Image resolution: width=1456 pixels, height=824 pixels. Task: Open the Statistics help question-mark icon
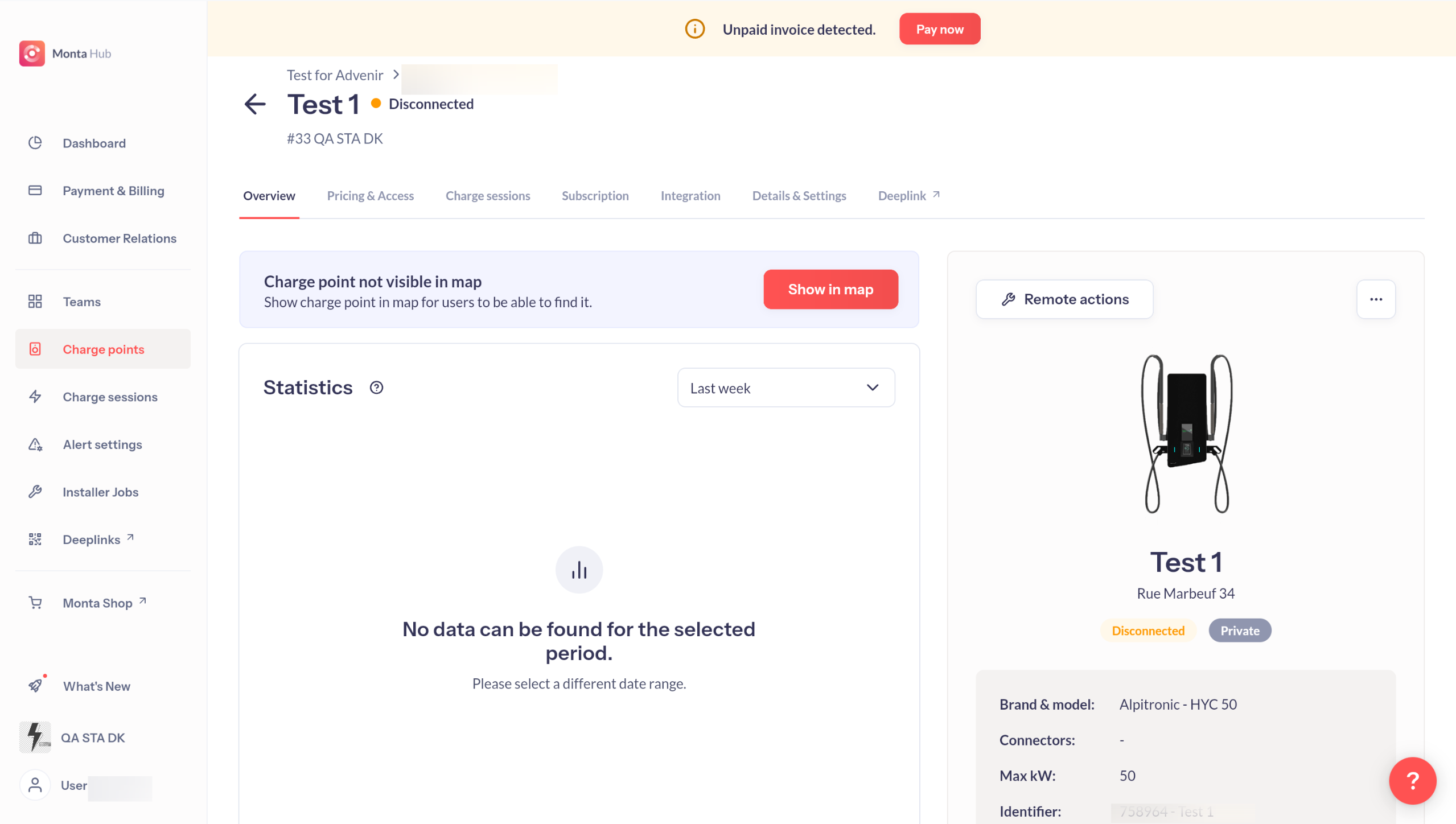[376, 388]
